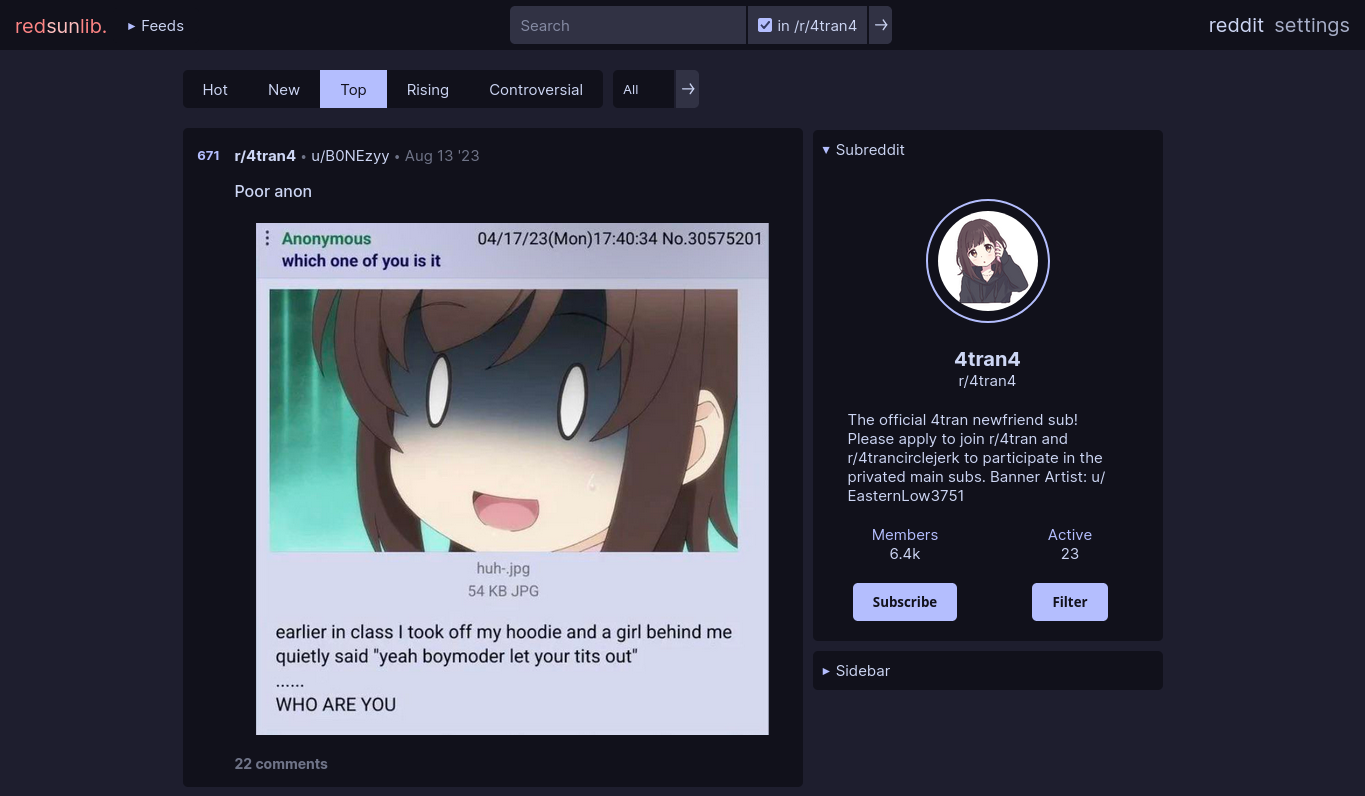Switch to the New tab
Viewport: 1365px width, 796px height.
[x=284, y=89]
